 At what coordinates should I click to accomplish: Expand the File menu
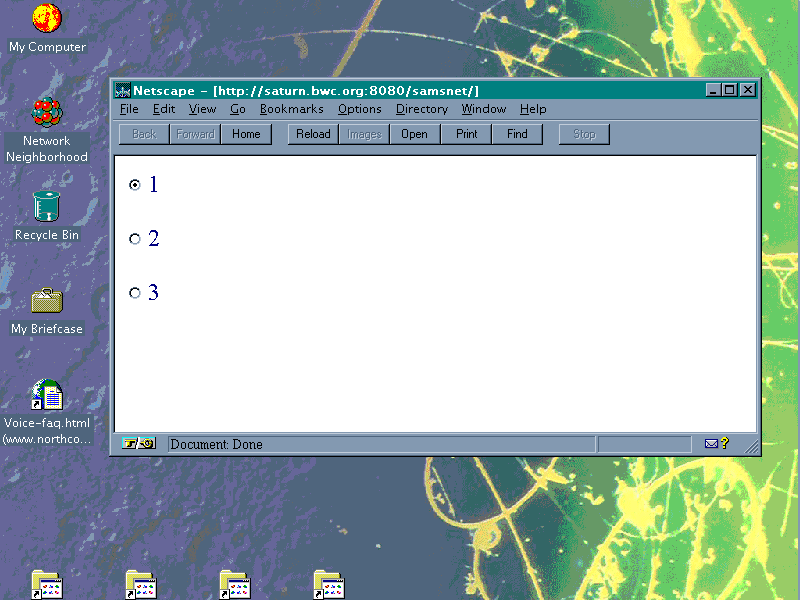coord(129,109)
